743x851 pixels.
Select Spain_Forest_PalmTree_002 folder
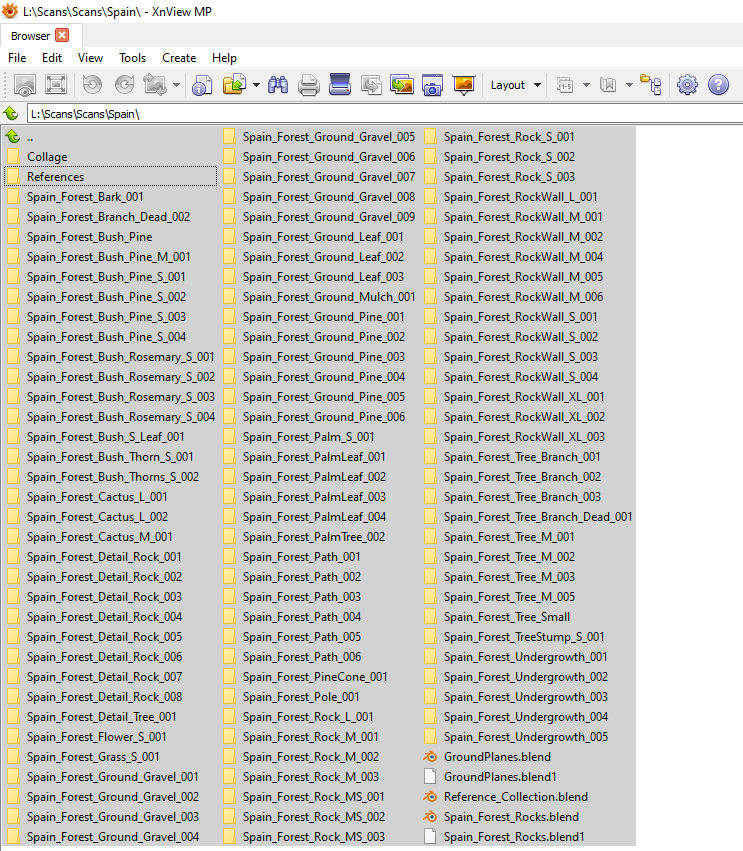319,537
